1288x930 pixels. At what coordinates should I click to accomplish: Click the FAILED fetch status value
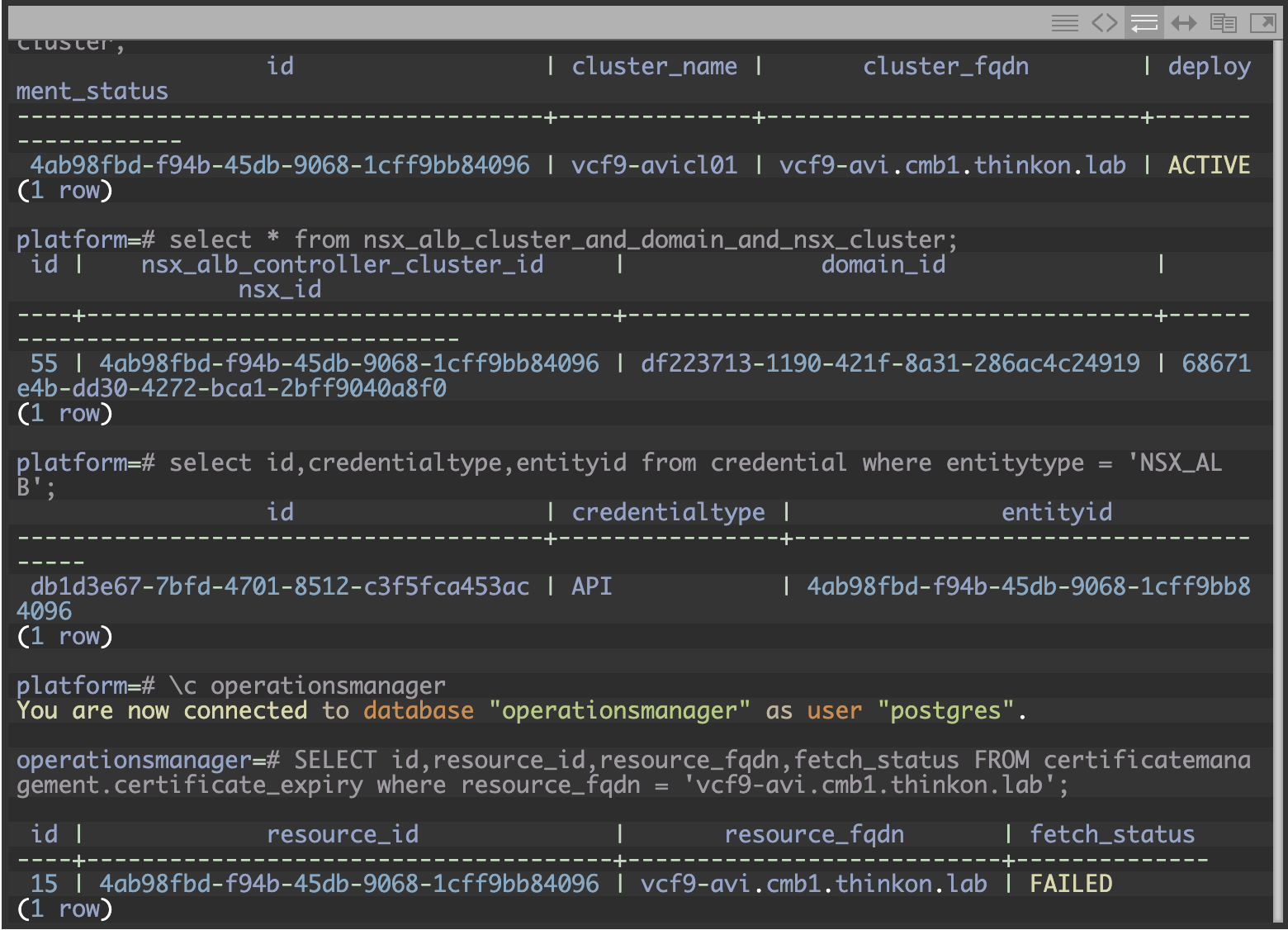[1070, 884]
